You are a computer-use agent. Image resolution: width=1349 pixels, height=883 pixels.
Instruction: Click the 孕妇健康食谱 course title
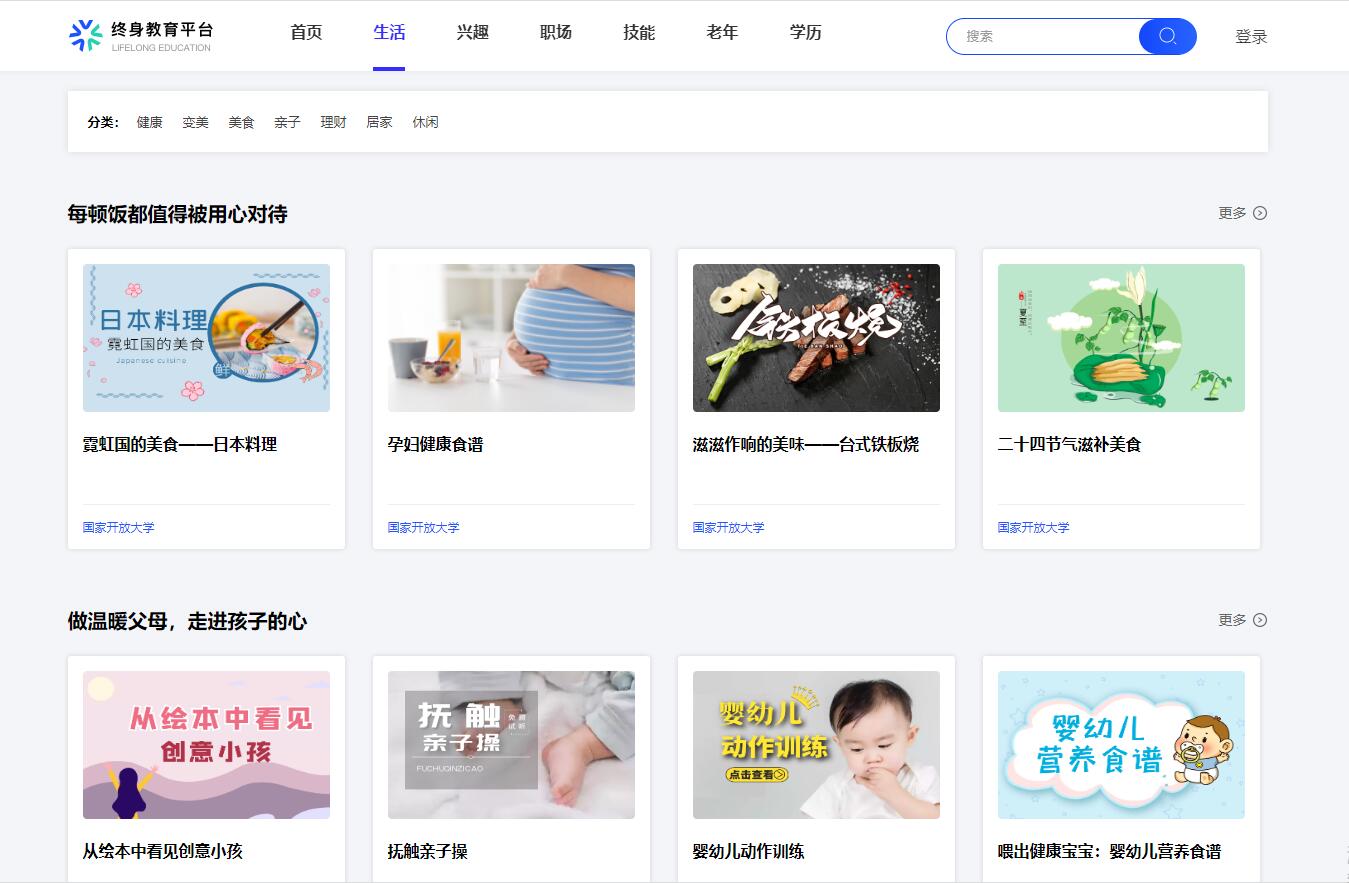pyautogui.click(x=435, y=444)
